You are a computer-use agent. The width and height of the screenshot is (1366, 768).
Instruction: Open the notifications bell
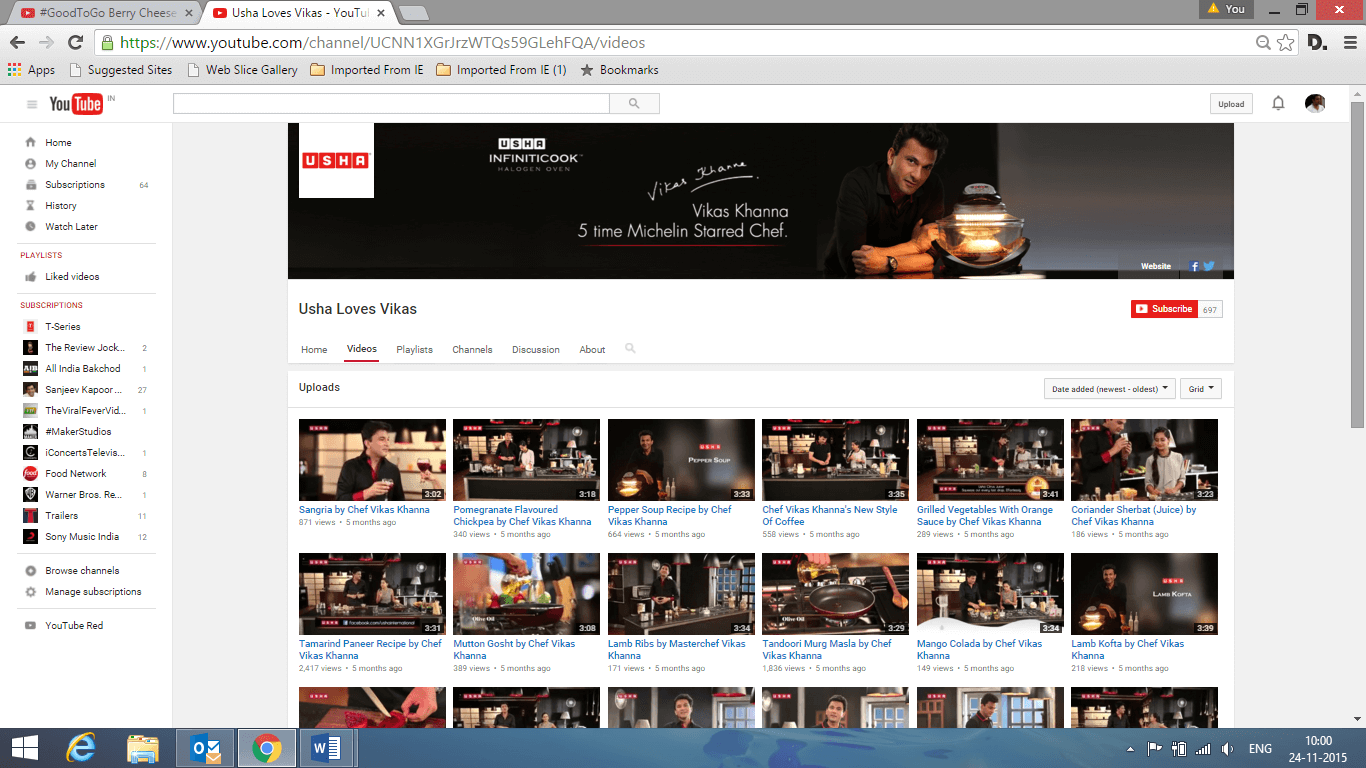[1278, 104]
